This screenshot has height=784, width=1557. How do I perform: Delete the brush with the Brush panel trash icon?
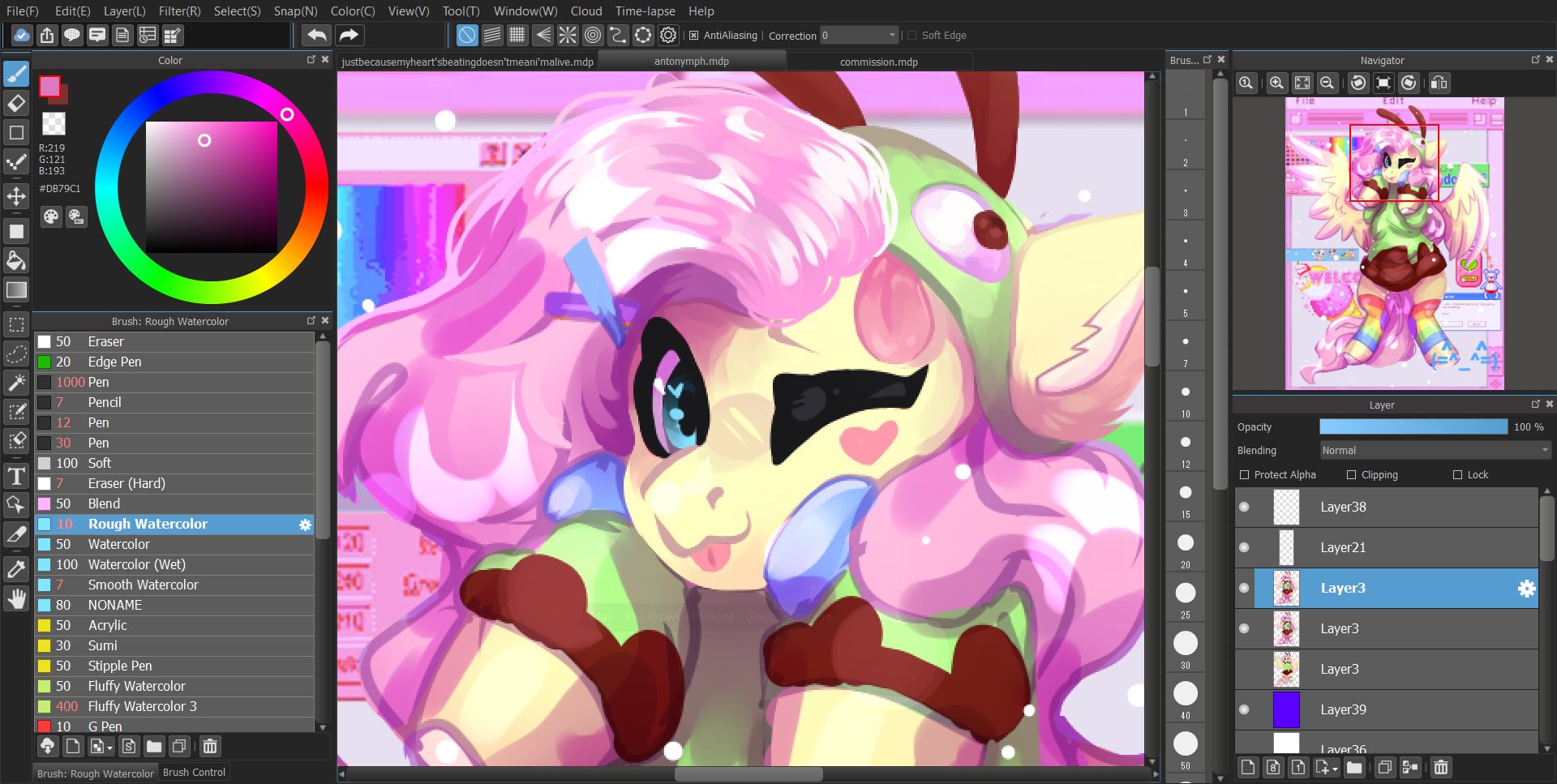(210, 746)
